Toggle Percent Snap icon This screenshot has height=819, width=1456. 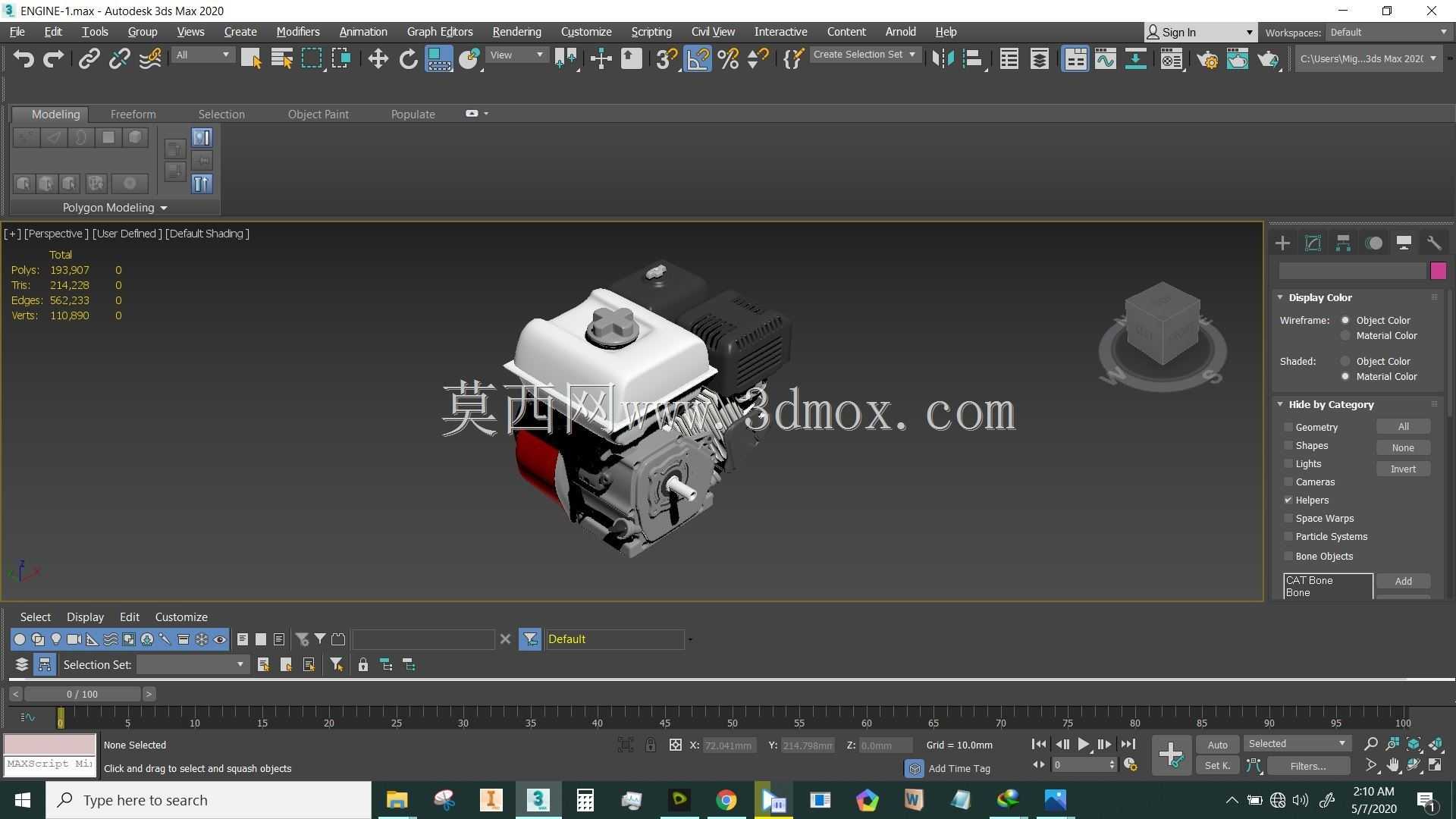click(x=728, y=58)
